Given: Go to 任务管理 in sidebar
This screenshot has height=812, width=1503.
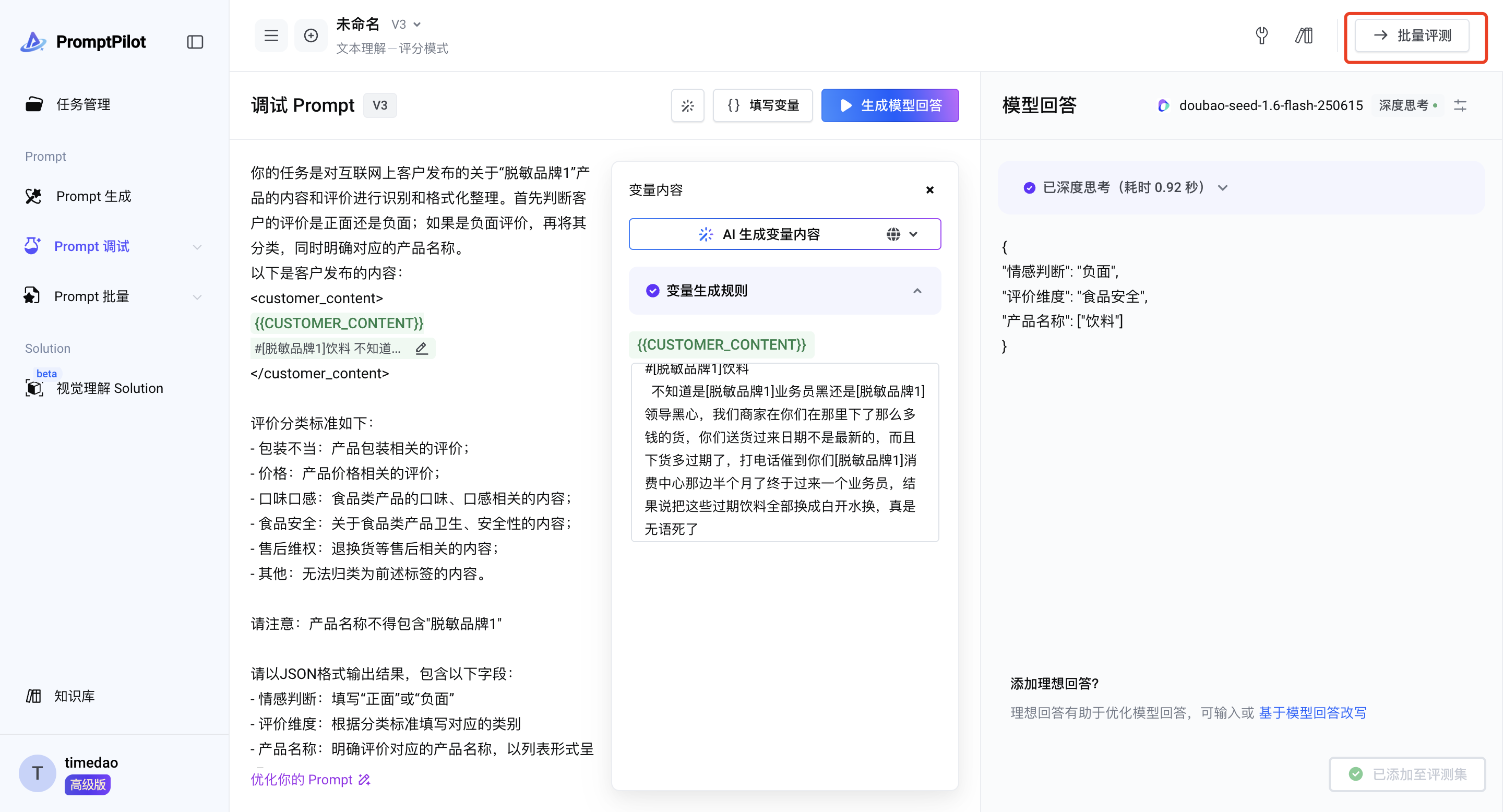Looking at the screenshot, I should pyautogui.click(x=83, y=104).
